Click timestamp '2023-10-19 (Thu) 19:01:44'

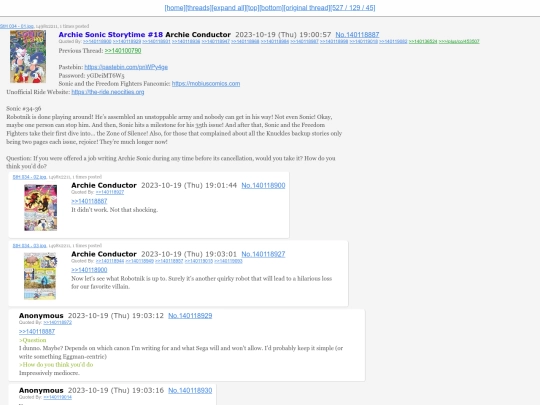pyautogui.click(x=189, y=185)
